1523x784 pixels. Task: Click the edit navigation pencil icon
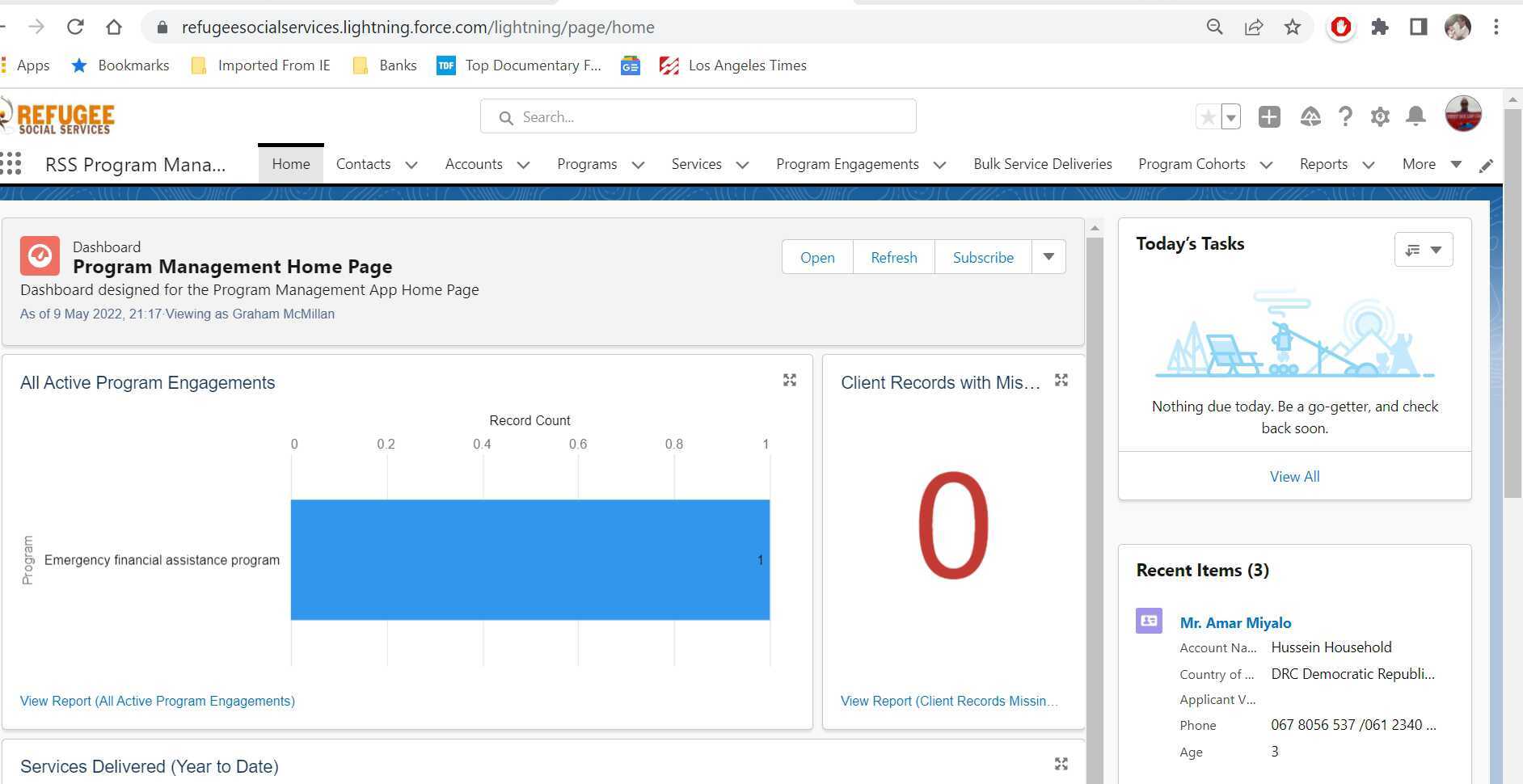(1486, 166)
